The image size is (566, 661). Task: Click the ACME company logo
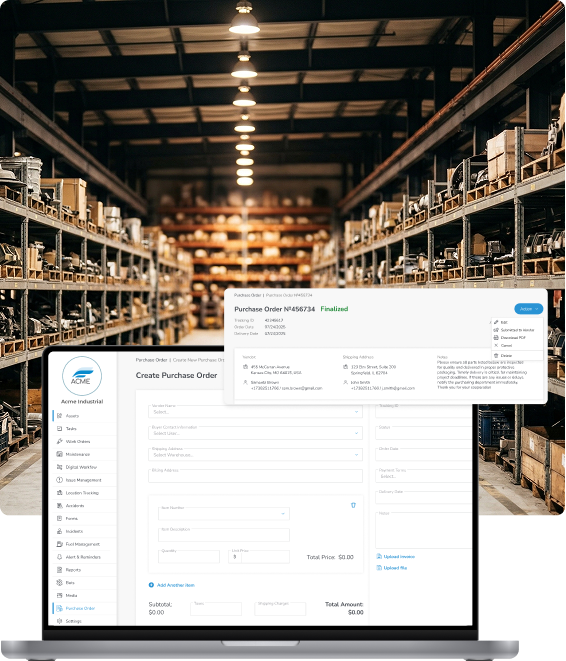point(82,376)
